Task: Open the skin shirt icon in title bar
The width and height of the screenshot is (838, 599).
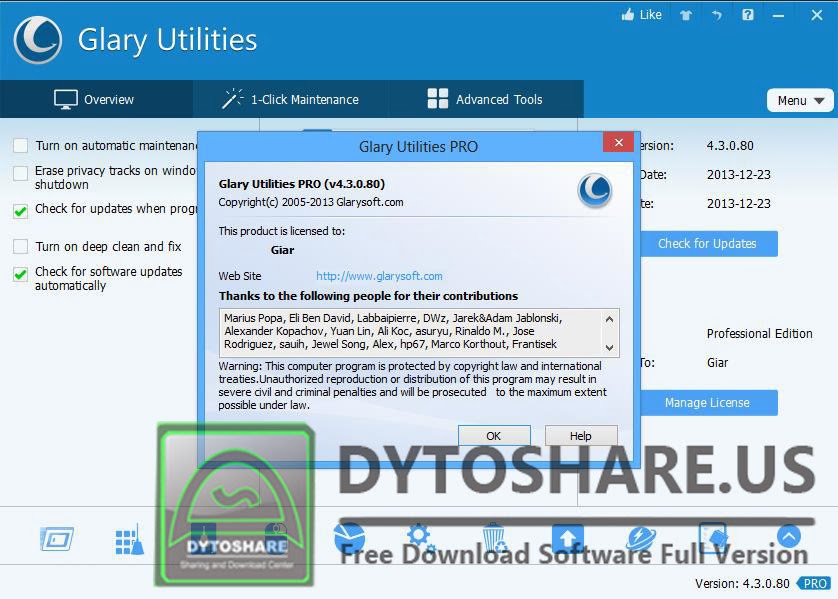Action: (686, 15)
